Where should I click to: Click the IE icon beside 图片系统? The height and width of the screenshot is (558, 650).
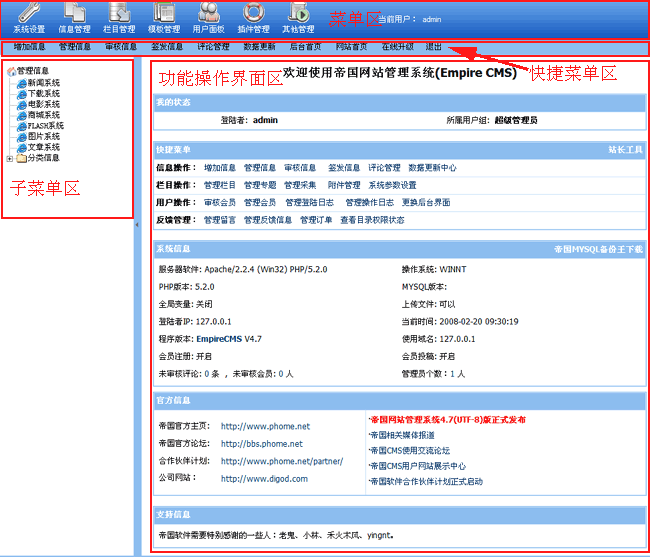click(22, 137)
